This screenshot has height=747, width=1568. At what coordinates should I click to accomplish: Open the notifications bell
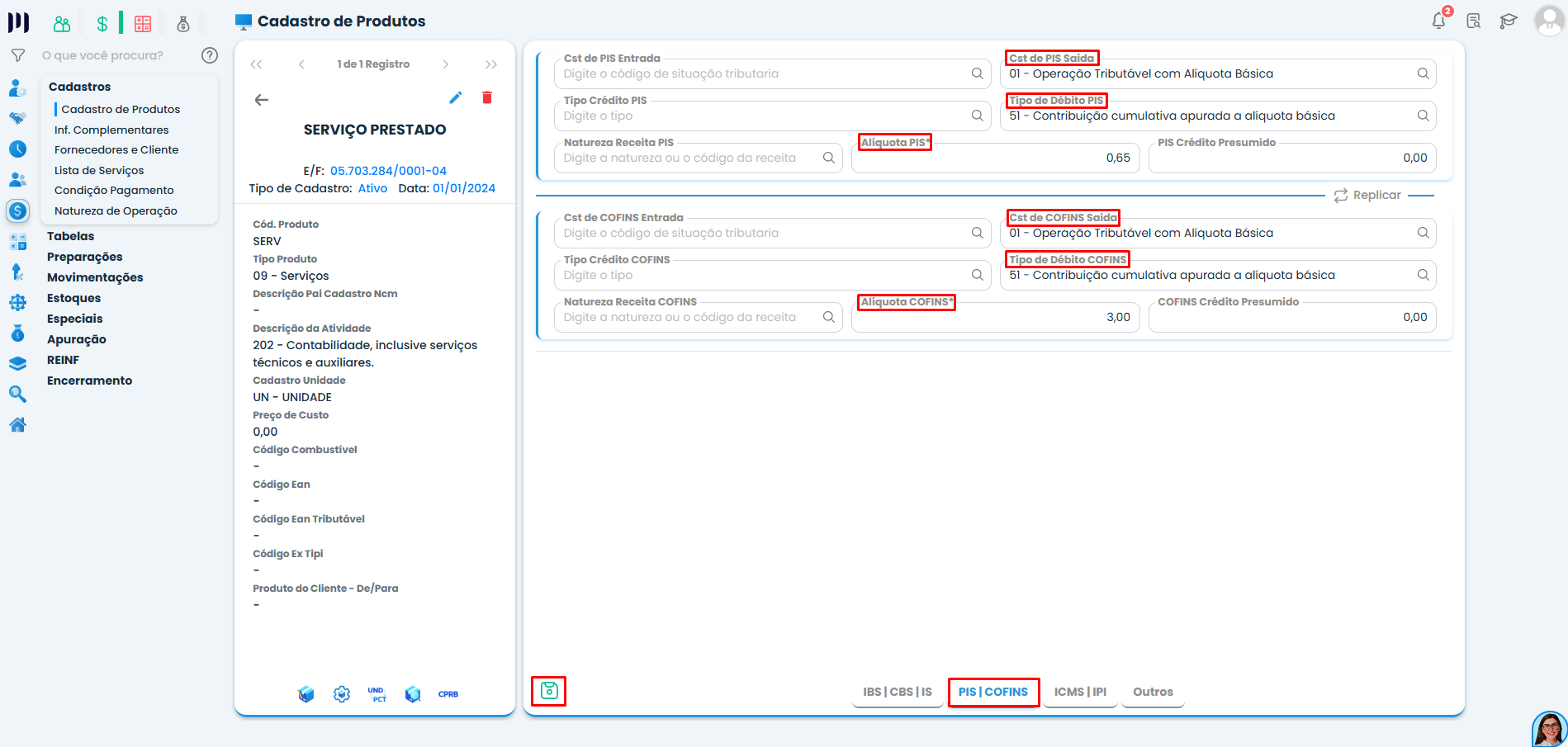(x=1439, y=21)
